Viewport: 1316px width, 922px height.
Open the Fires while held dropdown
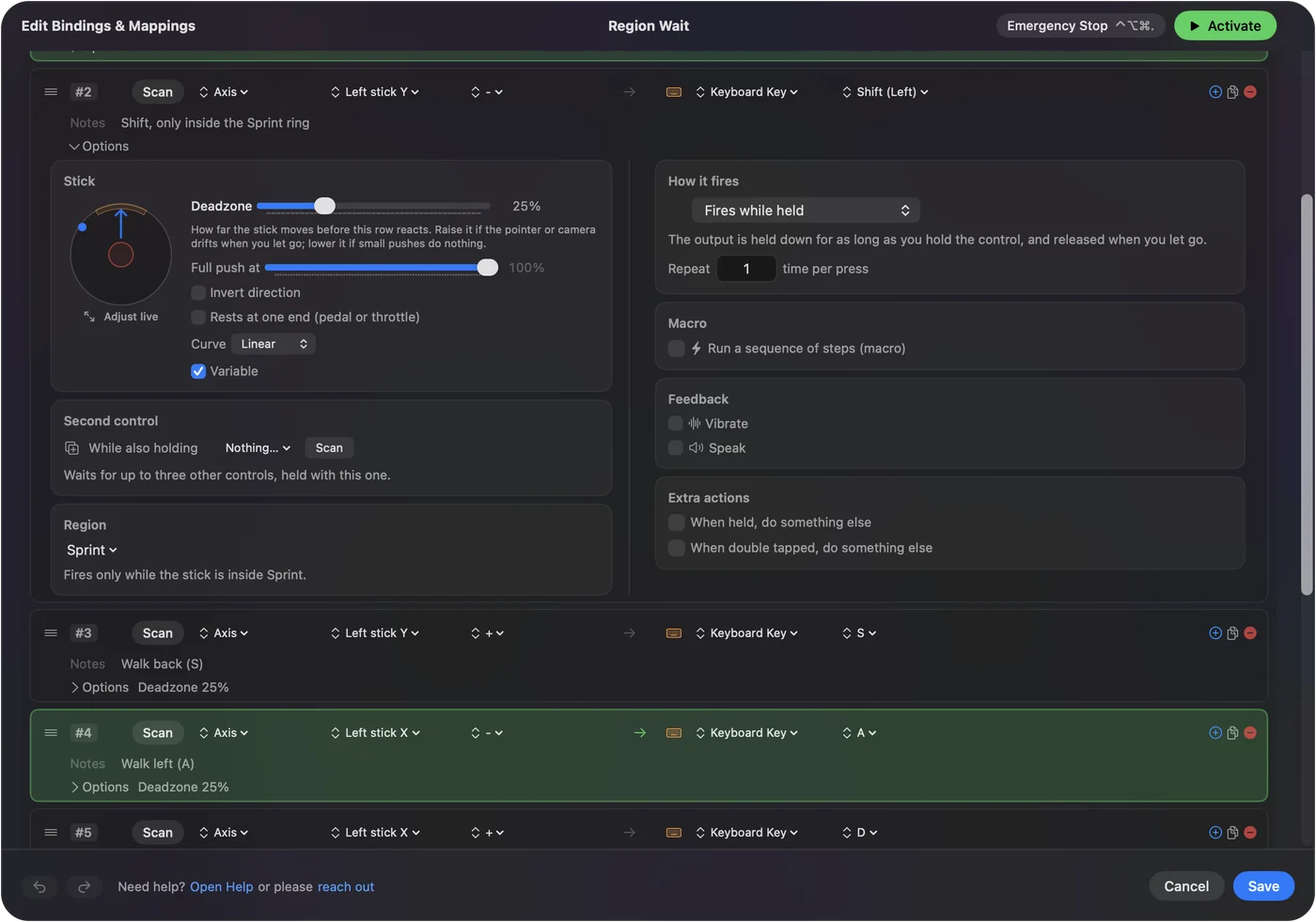click(x=806, y=211)
